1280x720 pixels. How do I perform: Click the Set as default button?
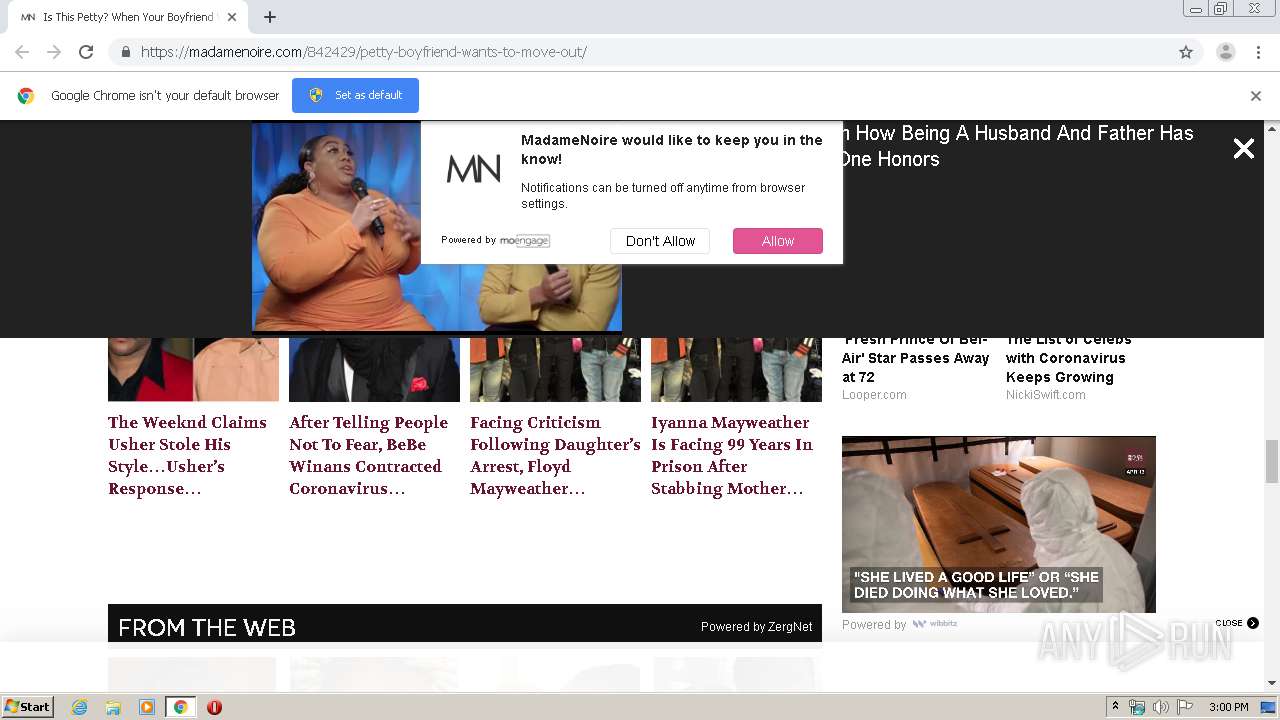(x=355, y=95)
